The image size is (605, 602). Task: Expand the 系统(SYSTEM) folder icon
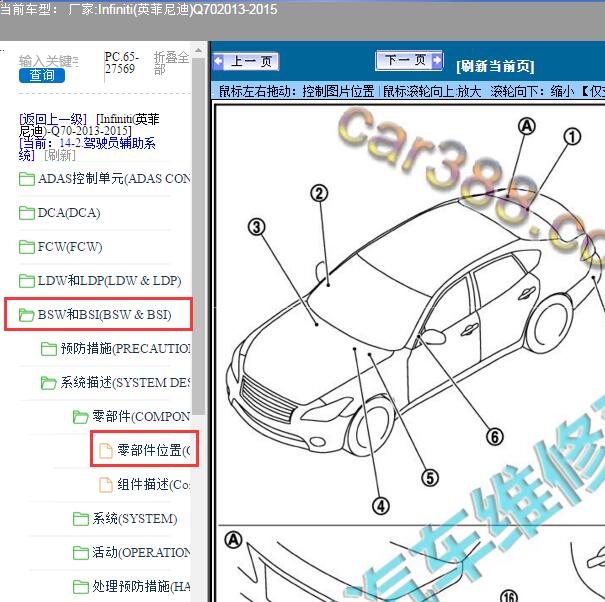(81, 519)
